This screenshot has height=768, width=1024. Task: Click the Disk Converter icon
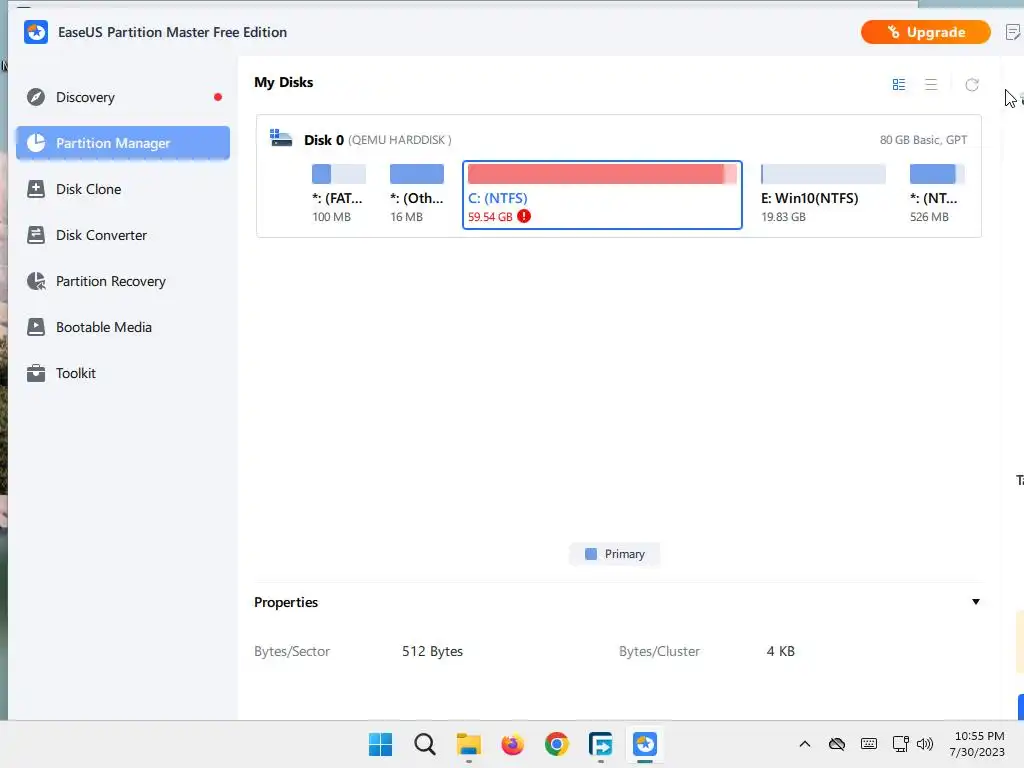(36, 235)
